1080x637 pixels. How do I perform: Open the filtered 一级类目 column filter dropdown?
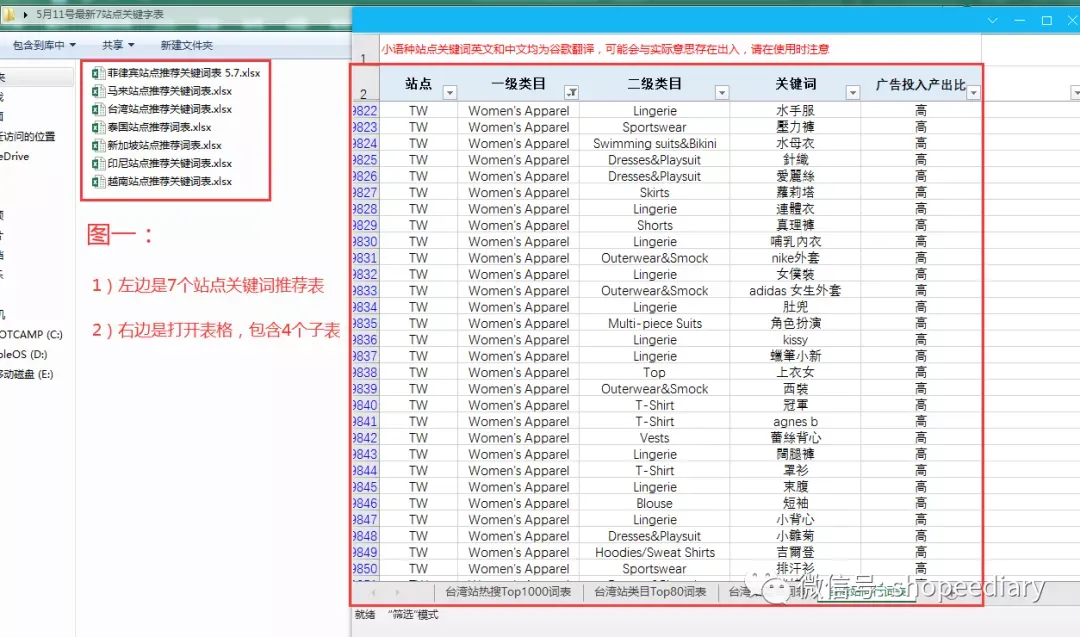(x=572, y=92)
